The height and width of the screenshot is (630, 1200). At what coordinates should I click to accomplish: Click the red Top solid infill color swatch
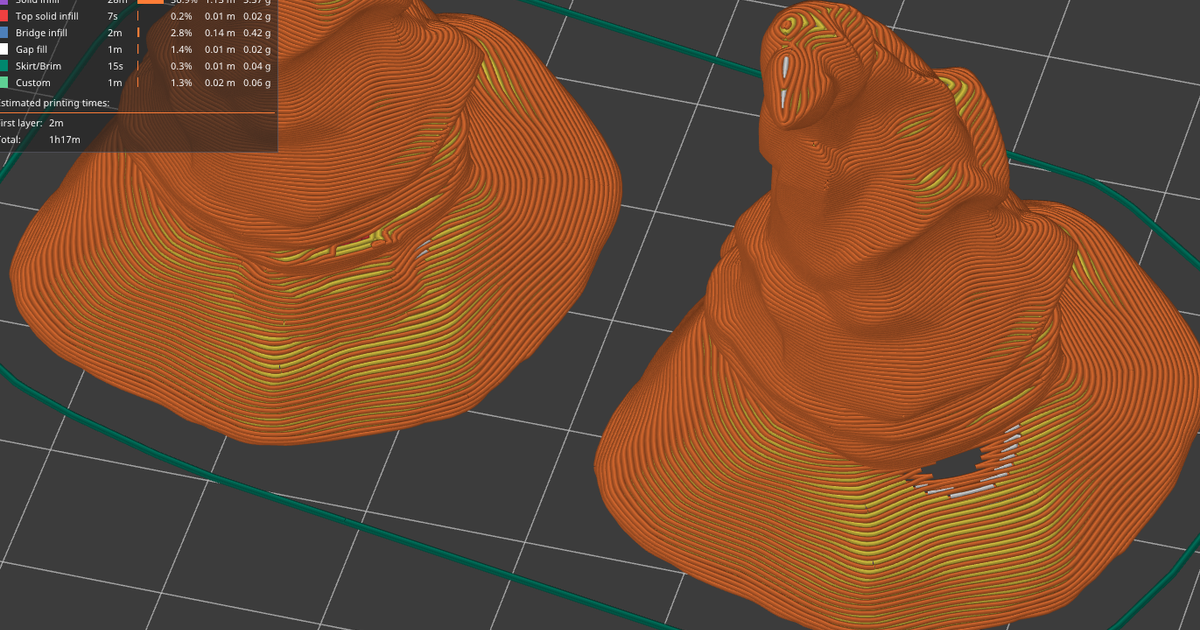coord(6,16)
